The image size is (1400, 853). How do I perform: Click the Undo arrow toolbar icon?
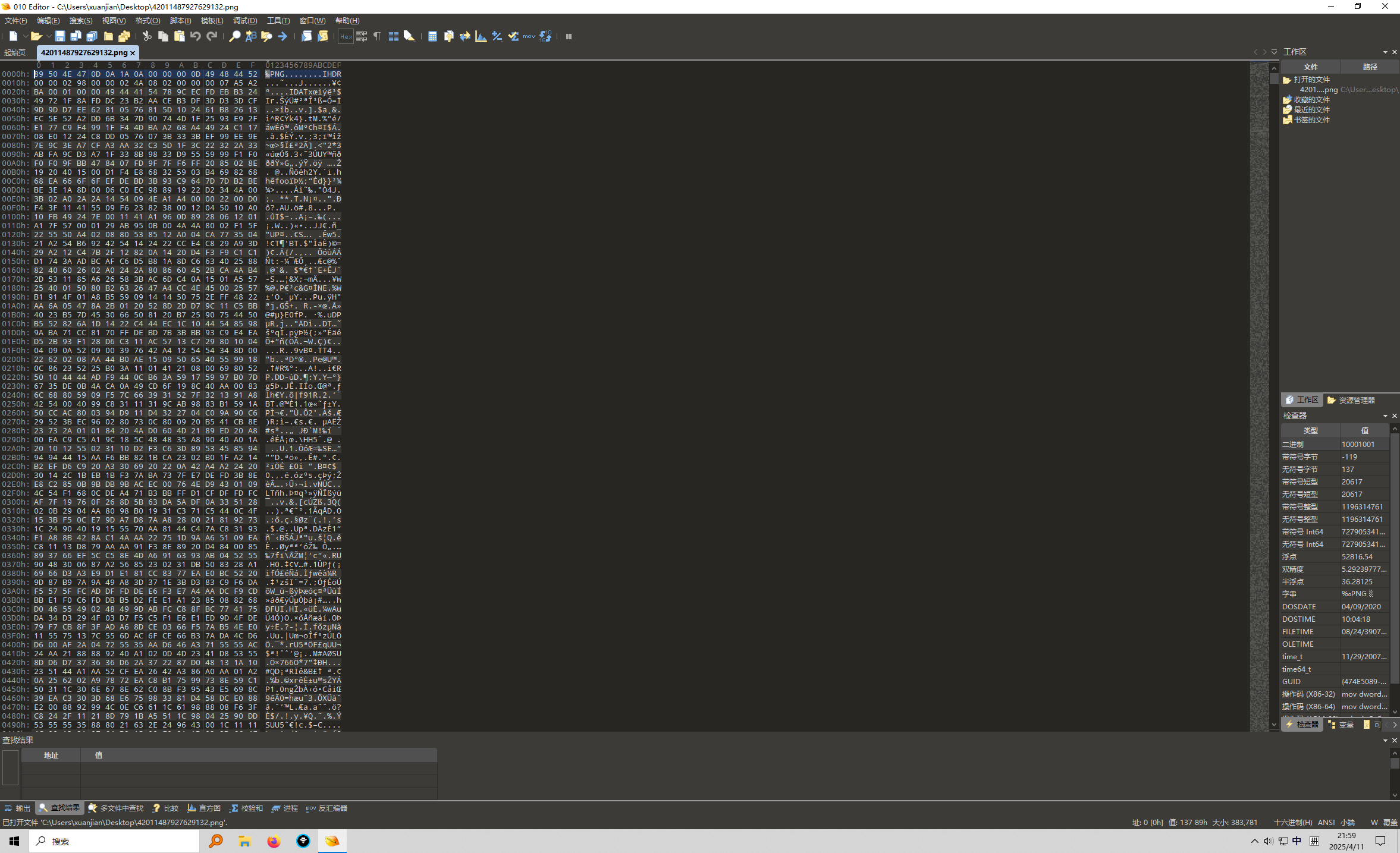pyautogui.click(x=195, y=37)
